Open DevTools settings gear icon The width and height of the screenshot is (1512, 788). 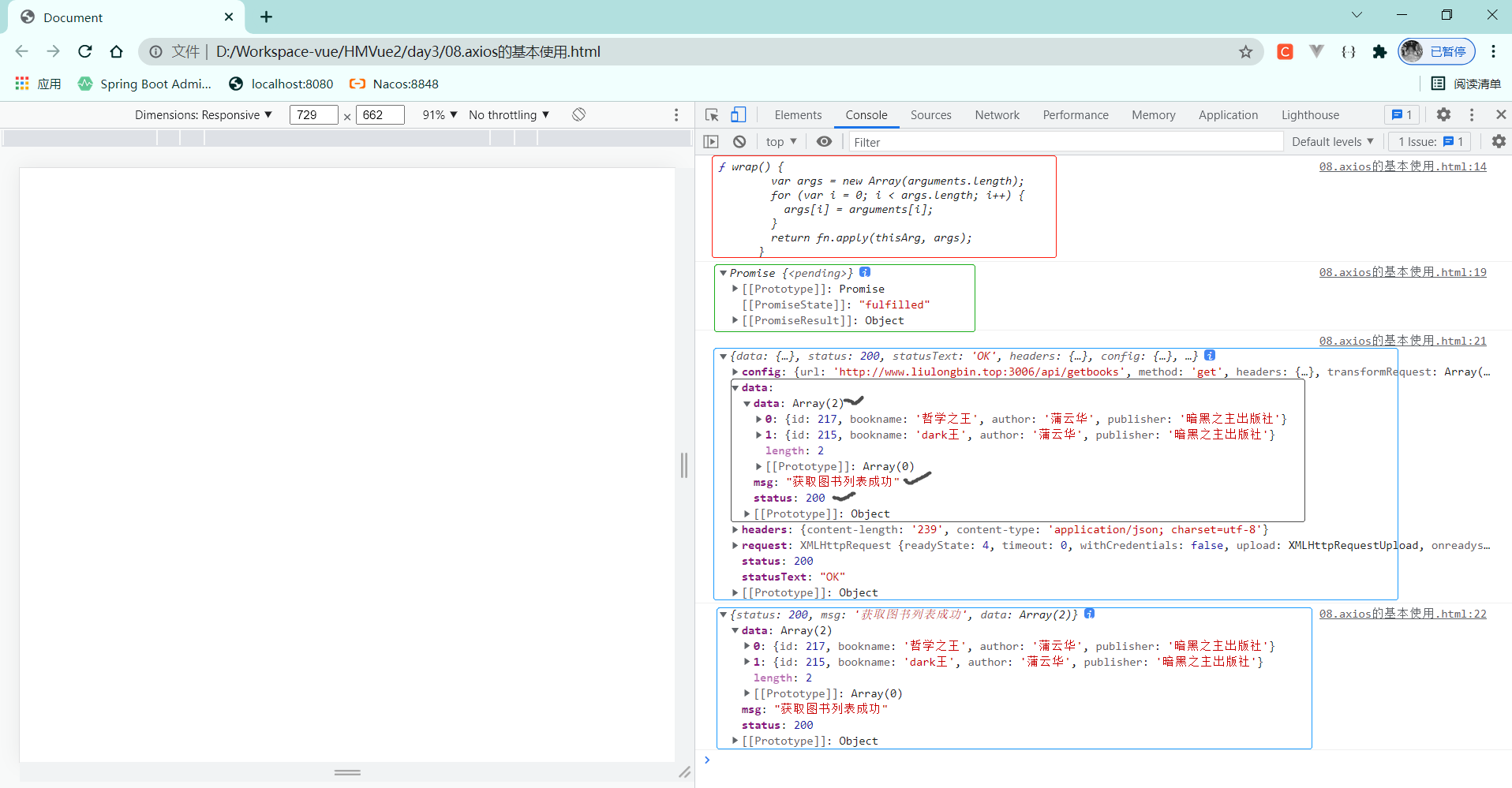[1443, 115]
